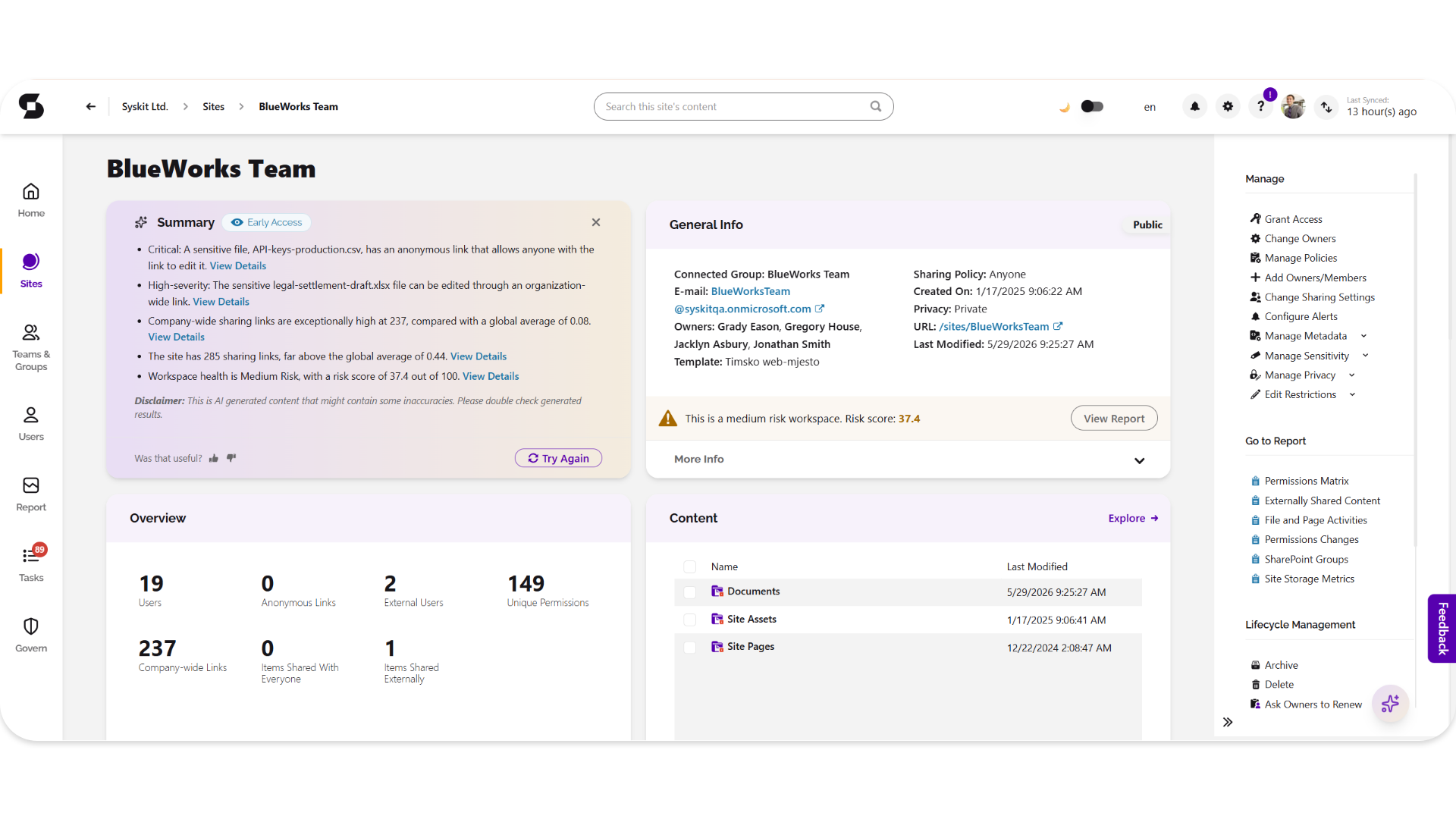Screen dimensions: 1456x819
Task: Click the Site Assets folder icon
Action: (717, 619)
